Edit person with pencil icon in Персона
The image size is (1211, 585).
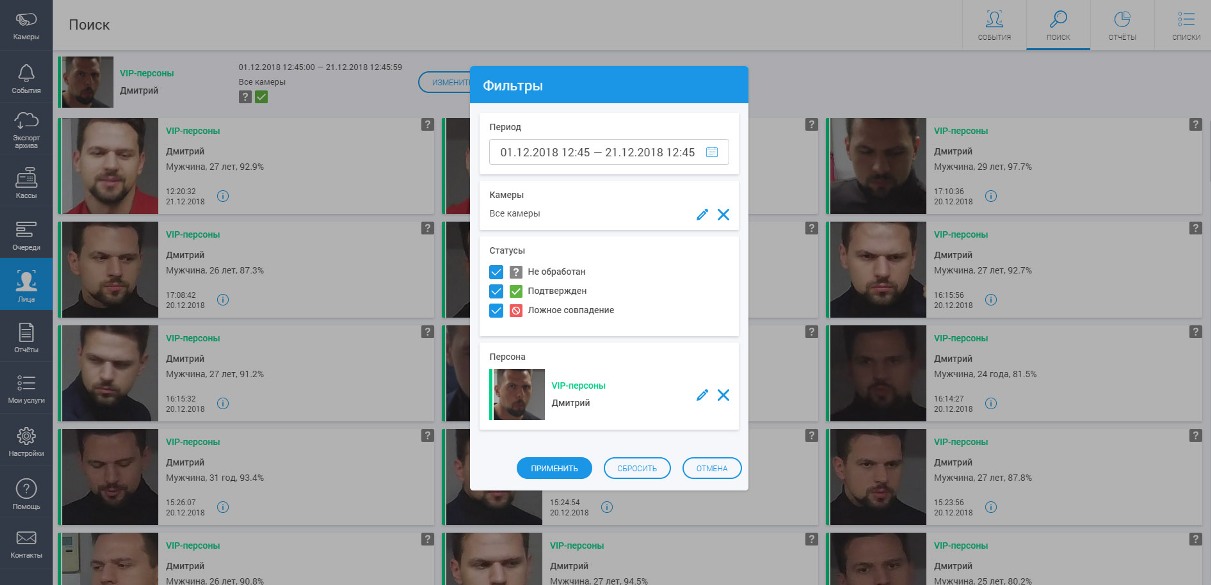702,395
